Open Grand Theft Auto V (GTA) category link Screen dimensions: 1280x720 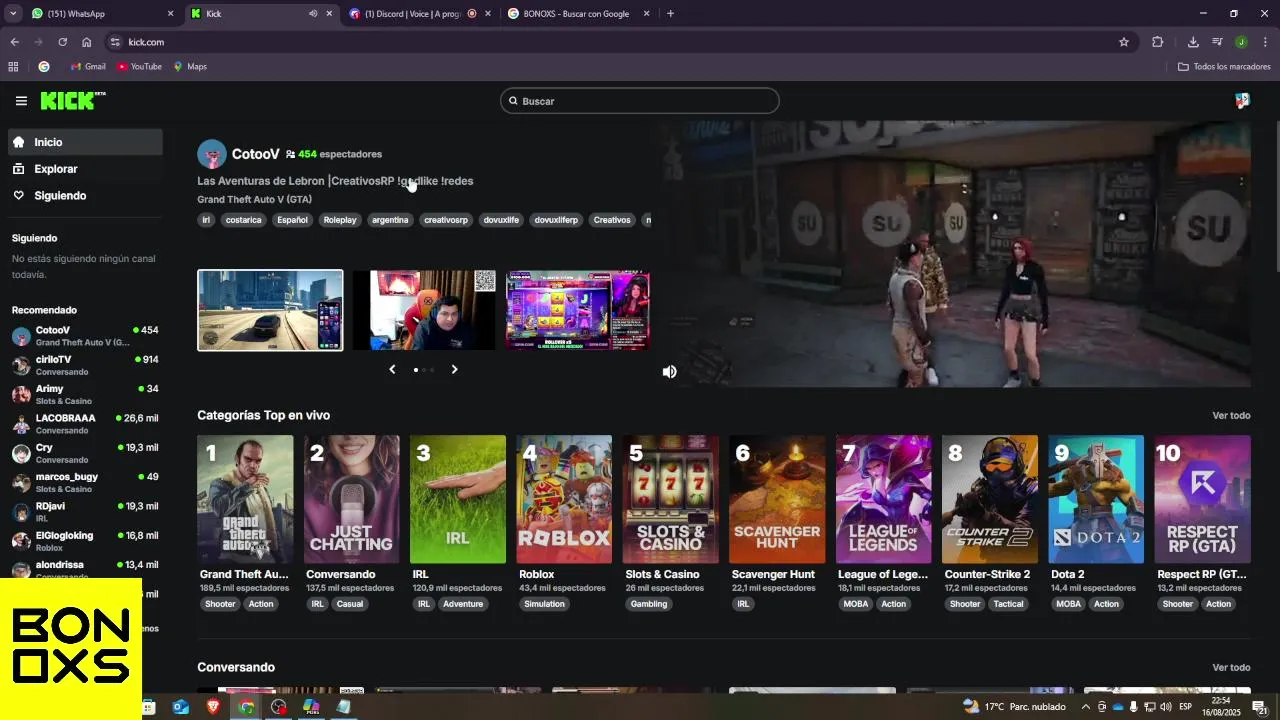tap(255, 200)
